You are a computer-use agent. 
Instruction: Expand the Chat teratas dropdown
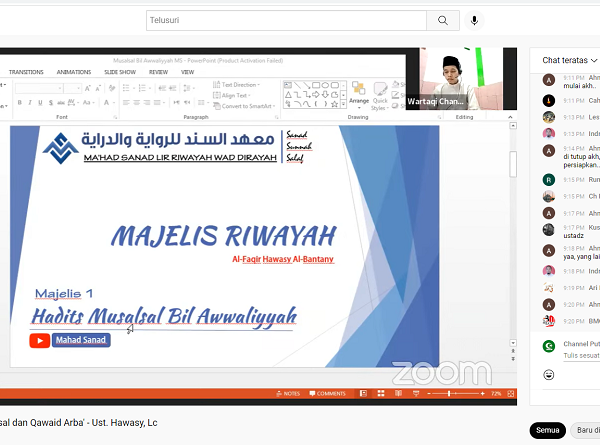[x=570, y=60]
